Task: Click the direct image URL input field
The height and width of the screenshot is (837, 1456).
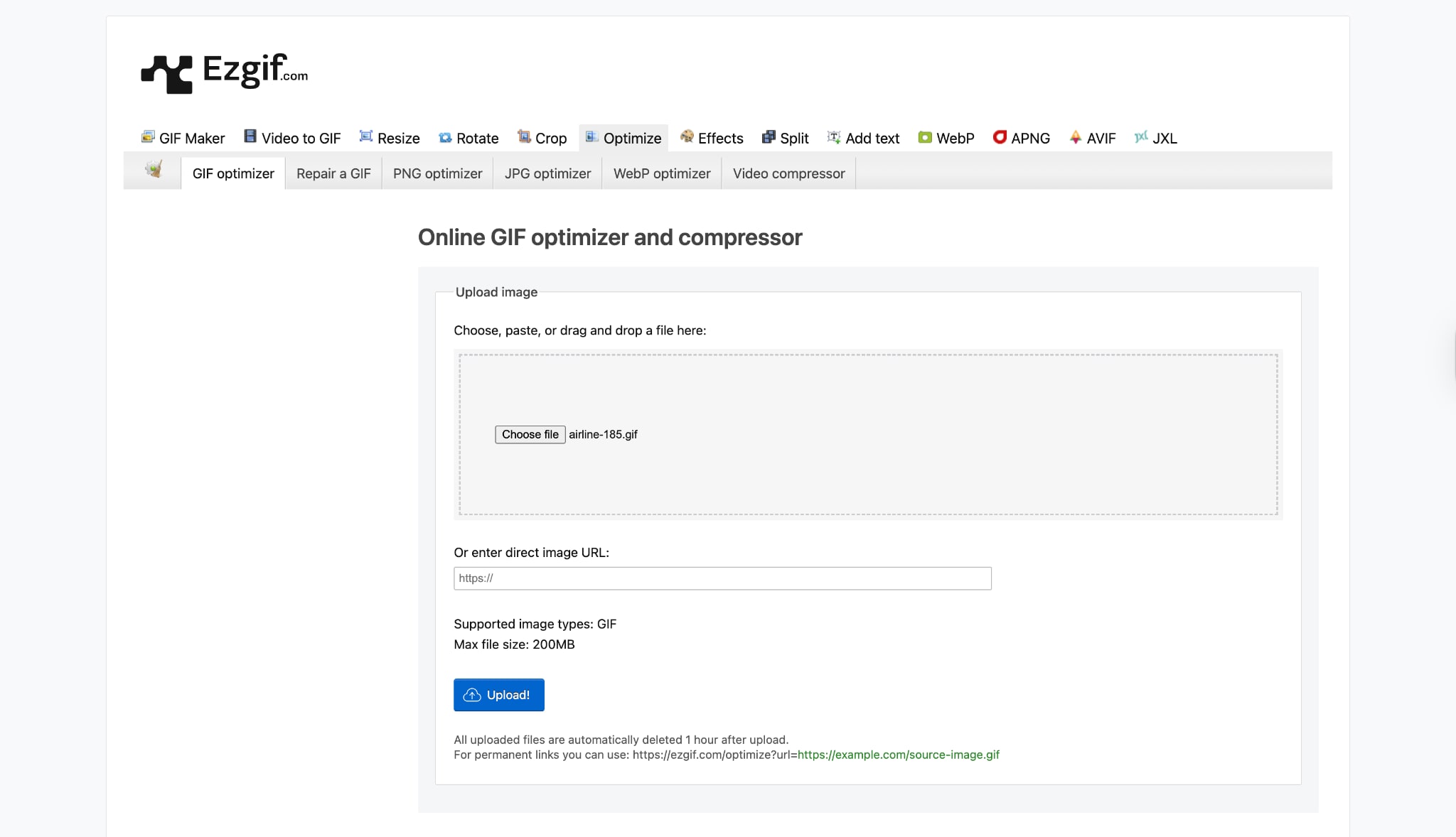Action: 722,578
